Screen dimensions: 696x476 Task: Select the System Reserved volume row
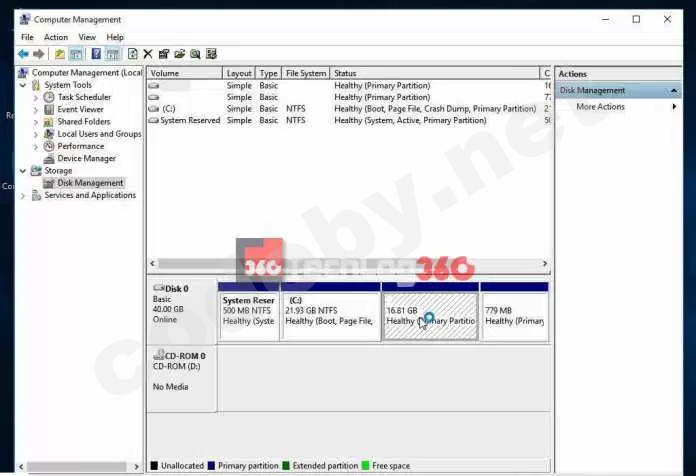(x=349, y=120)
